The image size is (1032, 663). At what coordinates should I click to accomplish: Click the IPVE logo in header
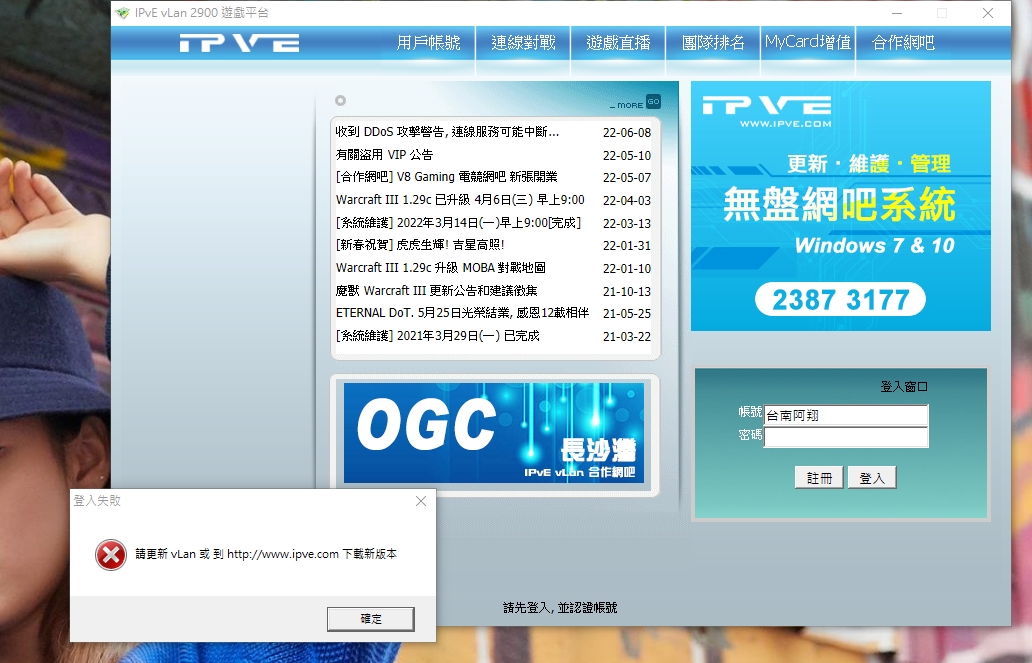[240, 43]
